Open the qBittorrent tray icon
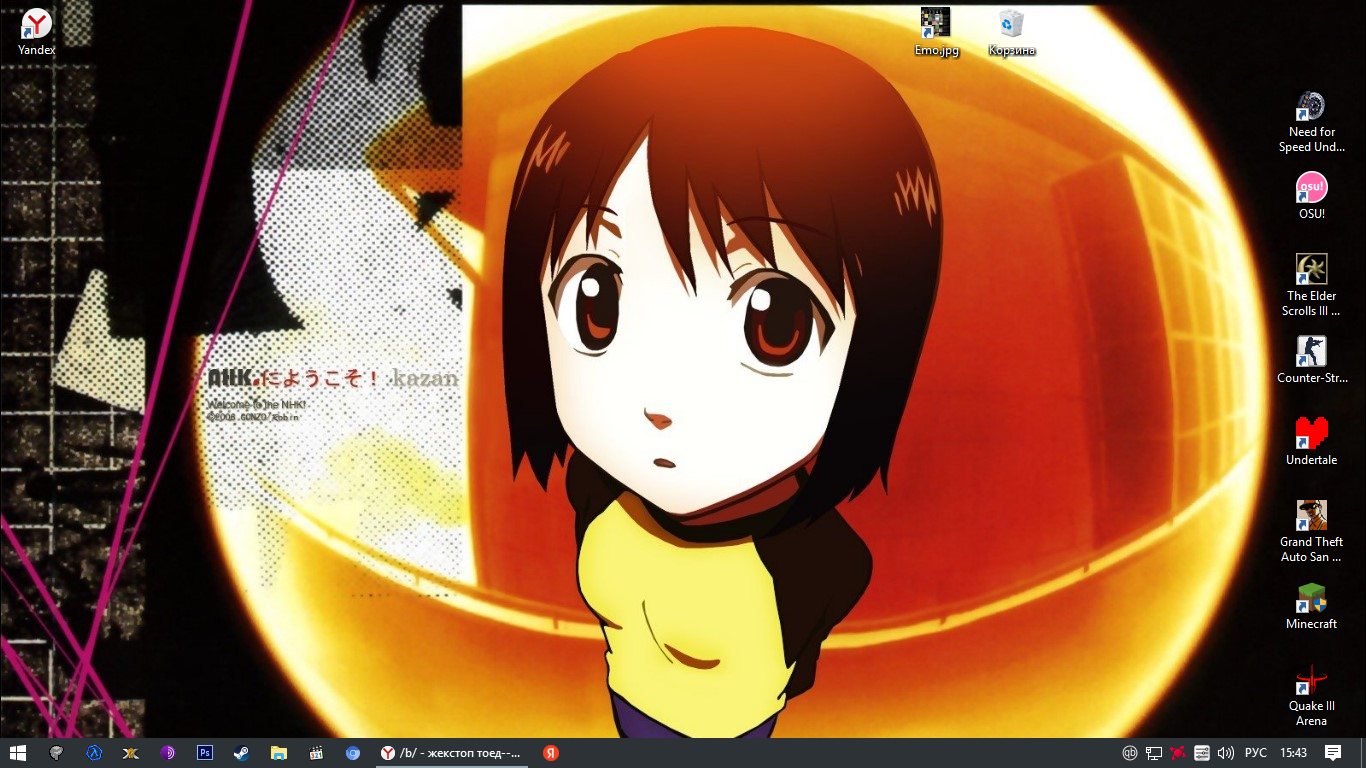The width and height of the screenshot is (1366, 768). click(1130, 753)
